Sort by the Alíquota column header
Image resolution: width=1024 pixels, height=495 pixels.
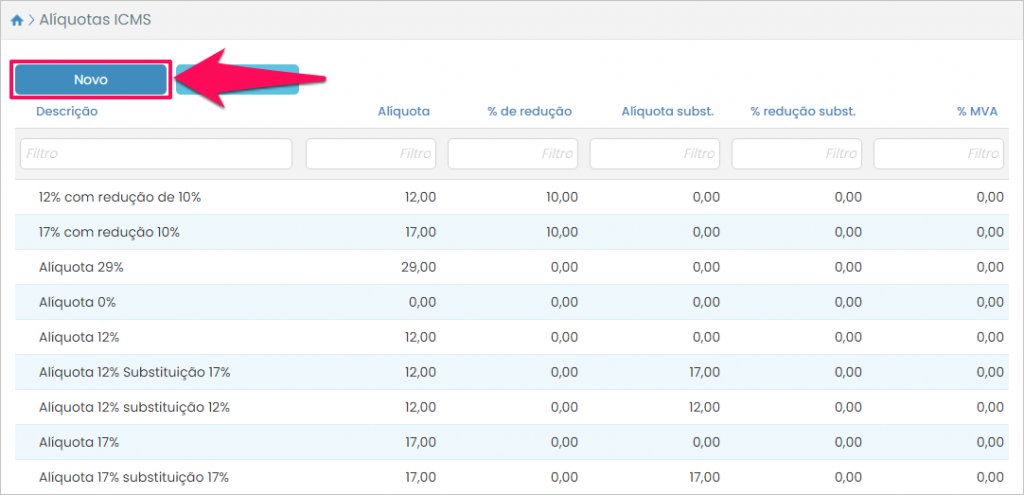pos(403,112)
